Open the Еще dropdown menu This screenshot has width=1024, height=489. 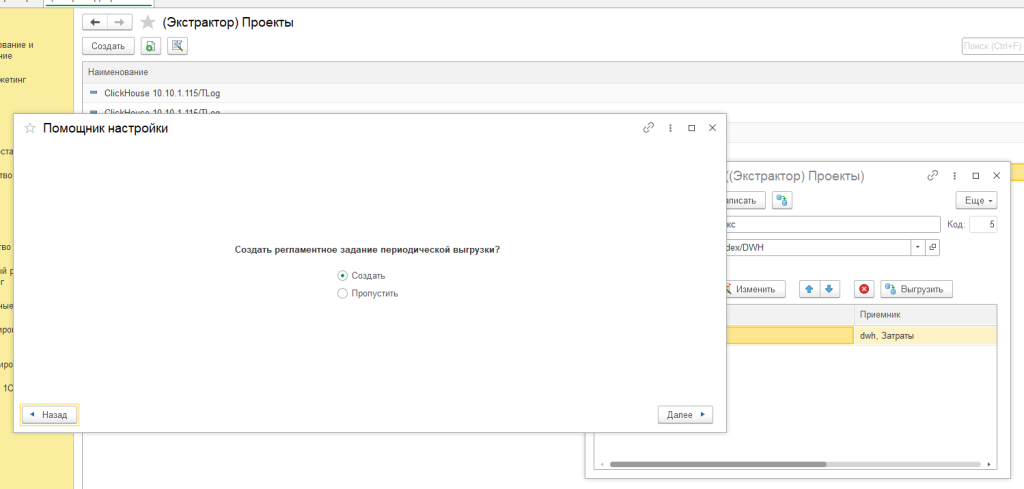coord(976,200)
